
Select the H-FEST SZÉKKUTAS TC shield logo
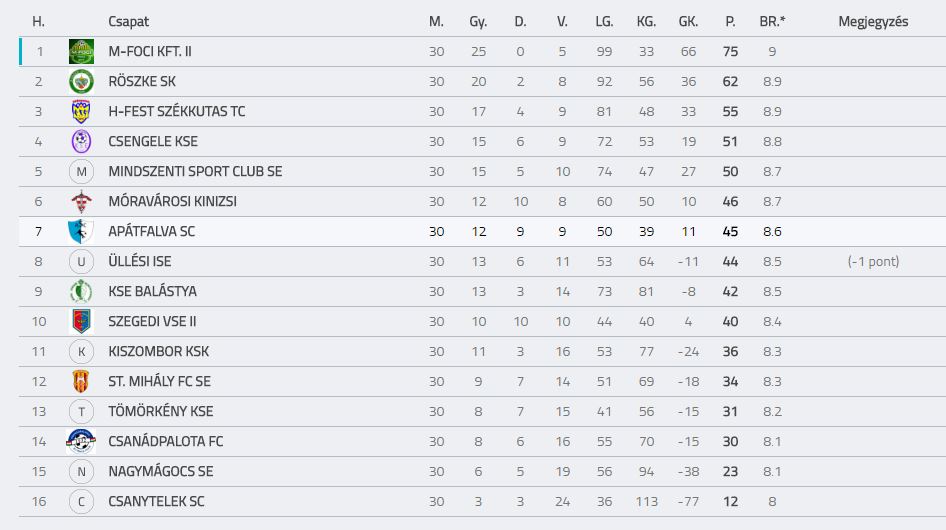(81, 112)
